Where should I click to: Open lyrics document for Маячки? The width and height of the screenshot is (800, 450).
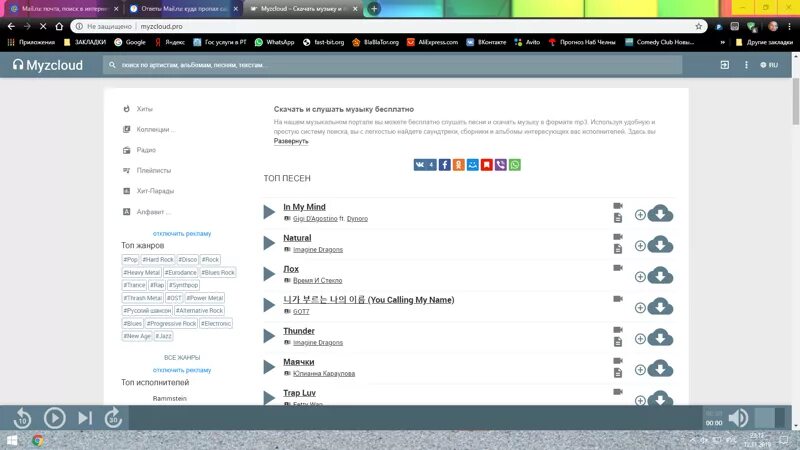pos(618,373)
